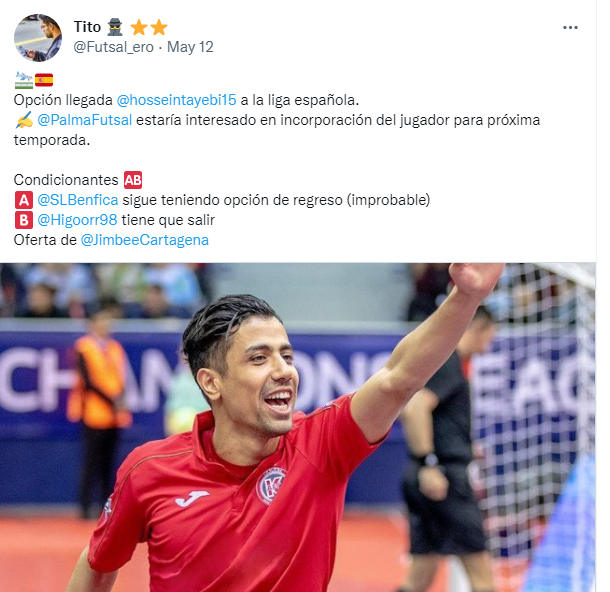Image resolution: width=610 pixels, height=592 pixels.
Task: Enlarge the attached photo of the player in red
Action: tap(298, 427)
